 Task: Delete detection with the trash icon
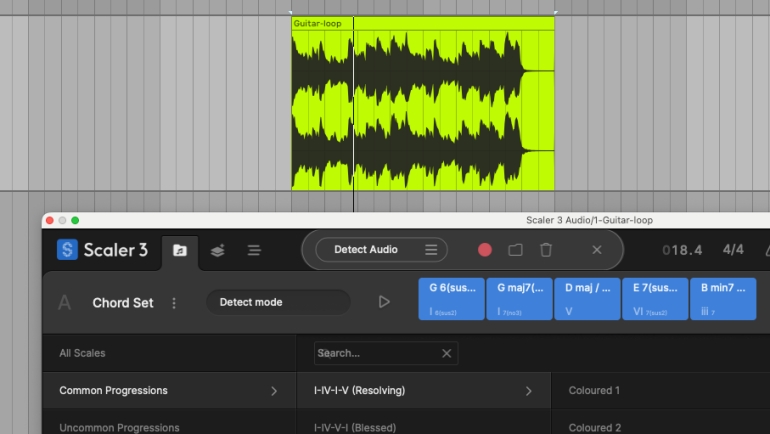tap(546, 250)
